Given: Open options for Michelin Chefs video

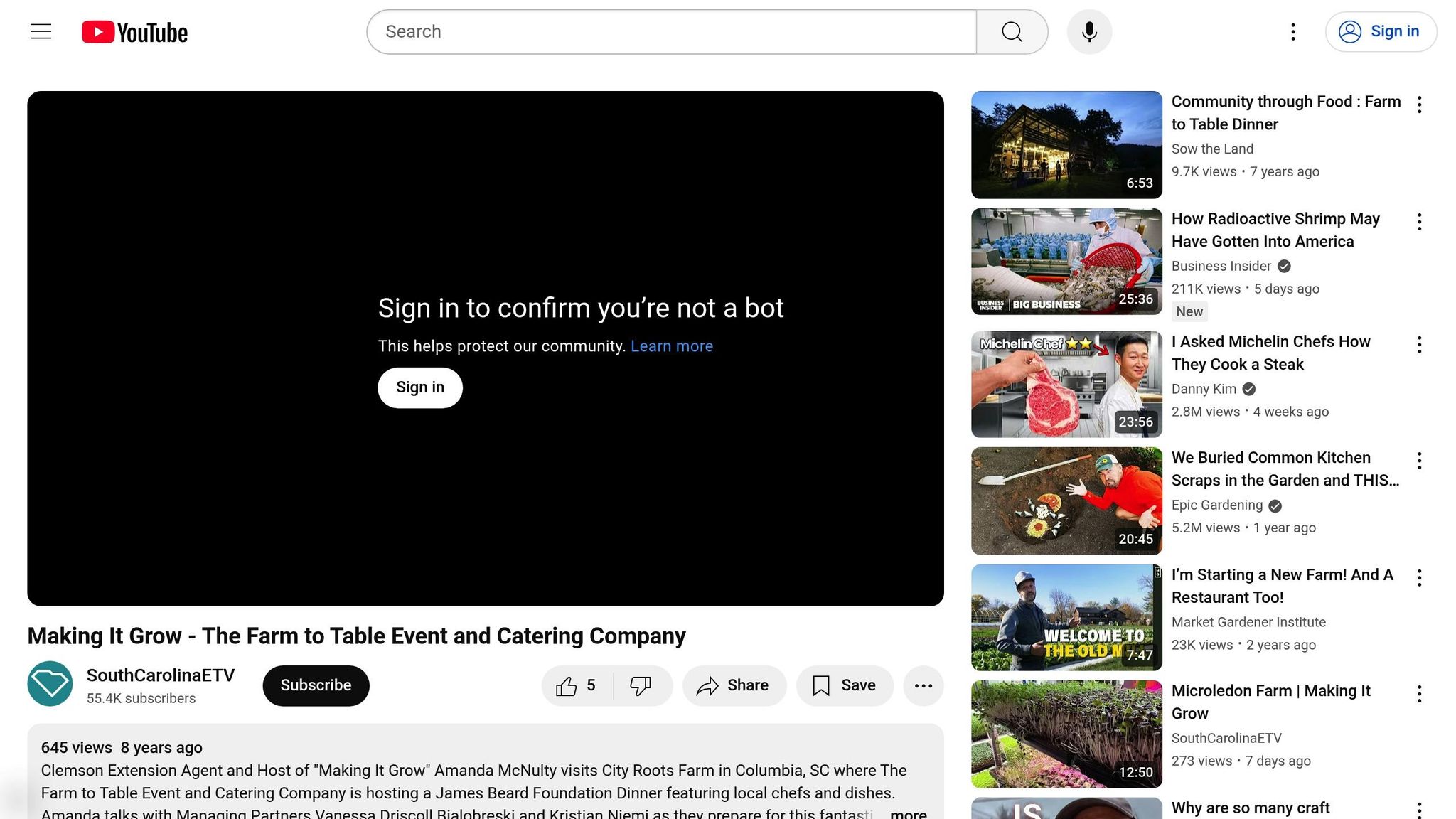Looking at the screenshot, I should [1419, 345].
